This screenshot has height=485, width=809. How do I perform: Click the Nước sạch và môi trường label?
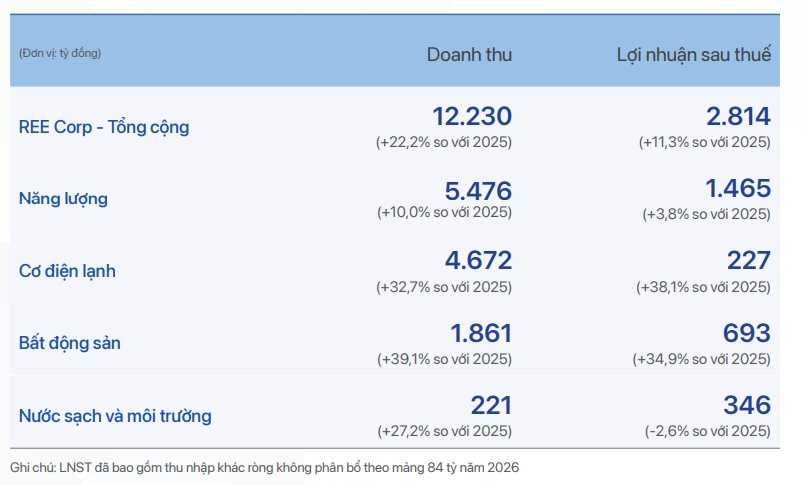115,415
